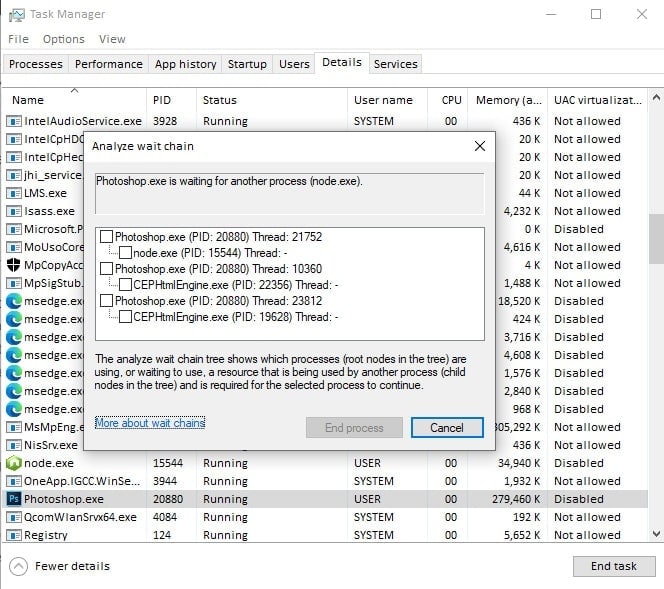
Task: Switch to the Startup tab
Action: tap(247, 64)
